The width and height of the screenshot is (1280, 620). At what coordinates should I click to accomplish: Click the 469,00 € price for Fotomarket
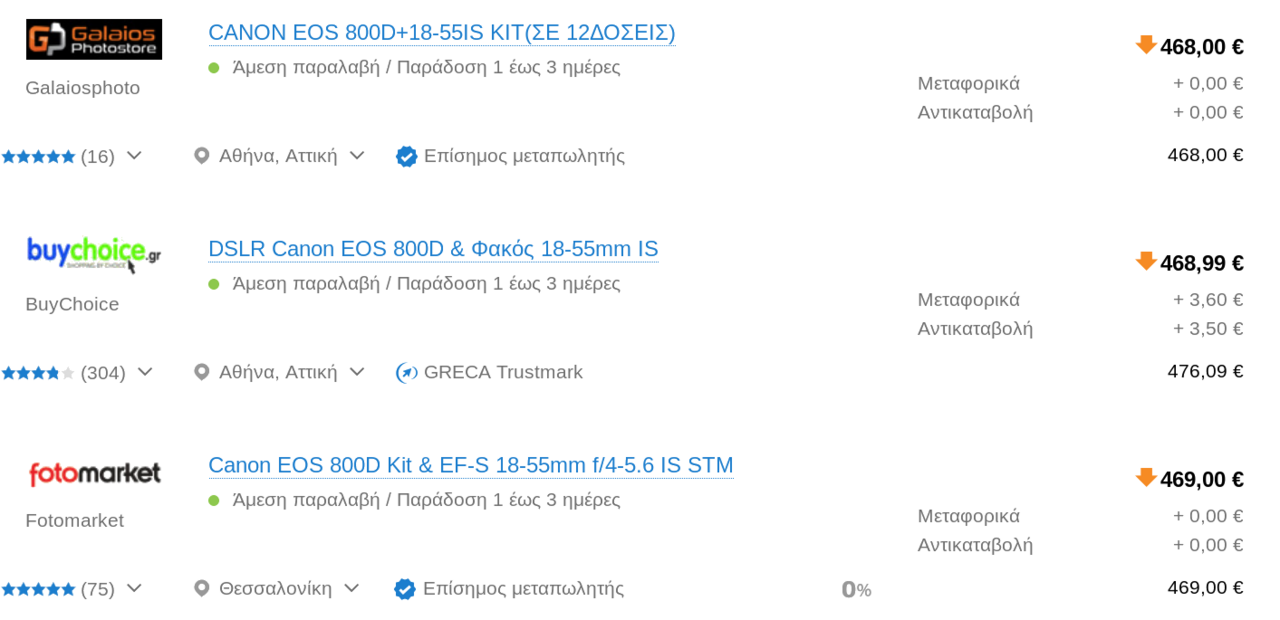click(x=1201, y=480)
